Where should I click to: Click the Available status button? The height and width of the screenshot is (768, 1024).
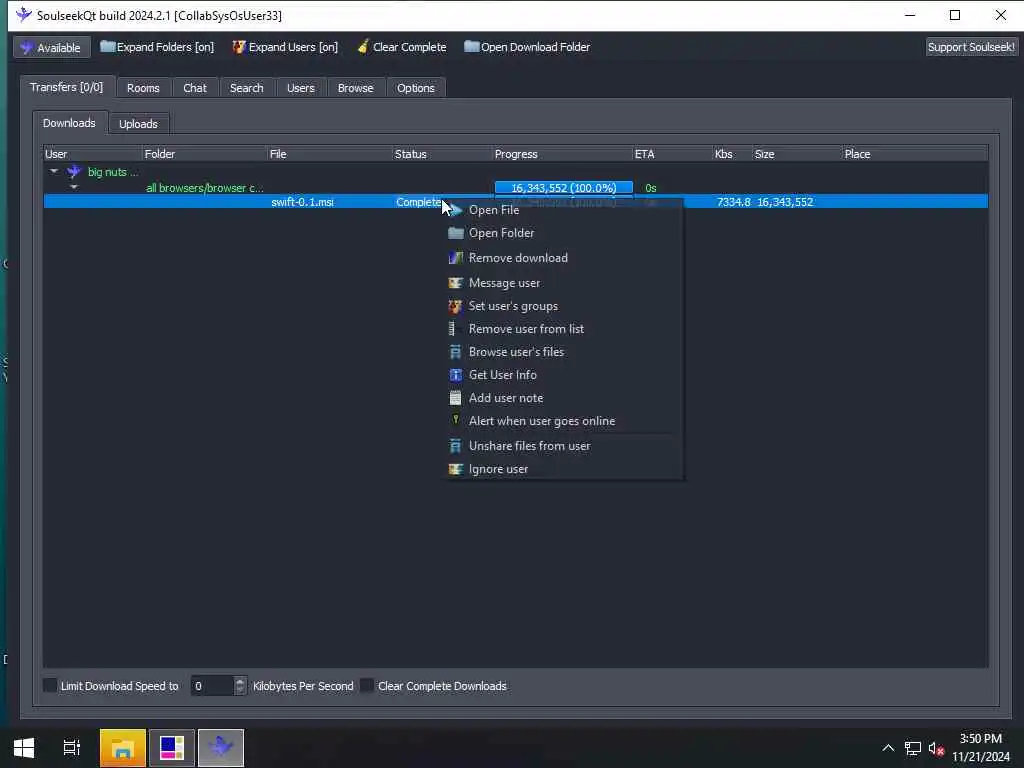tap(50, 48)
